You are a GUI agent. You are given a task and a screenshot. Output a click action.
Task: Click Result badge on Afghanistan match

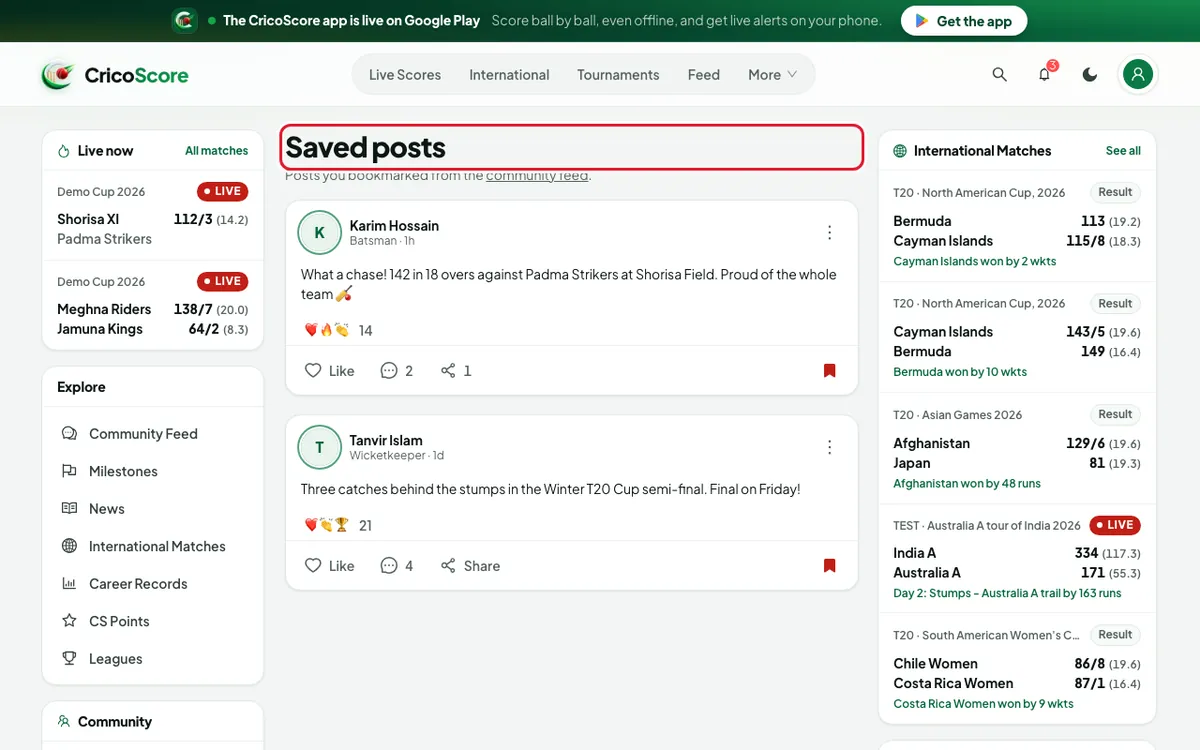pyautogui.click(x=1115, y=414)
